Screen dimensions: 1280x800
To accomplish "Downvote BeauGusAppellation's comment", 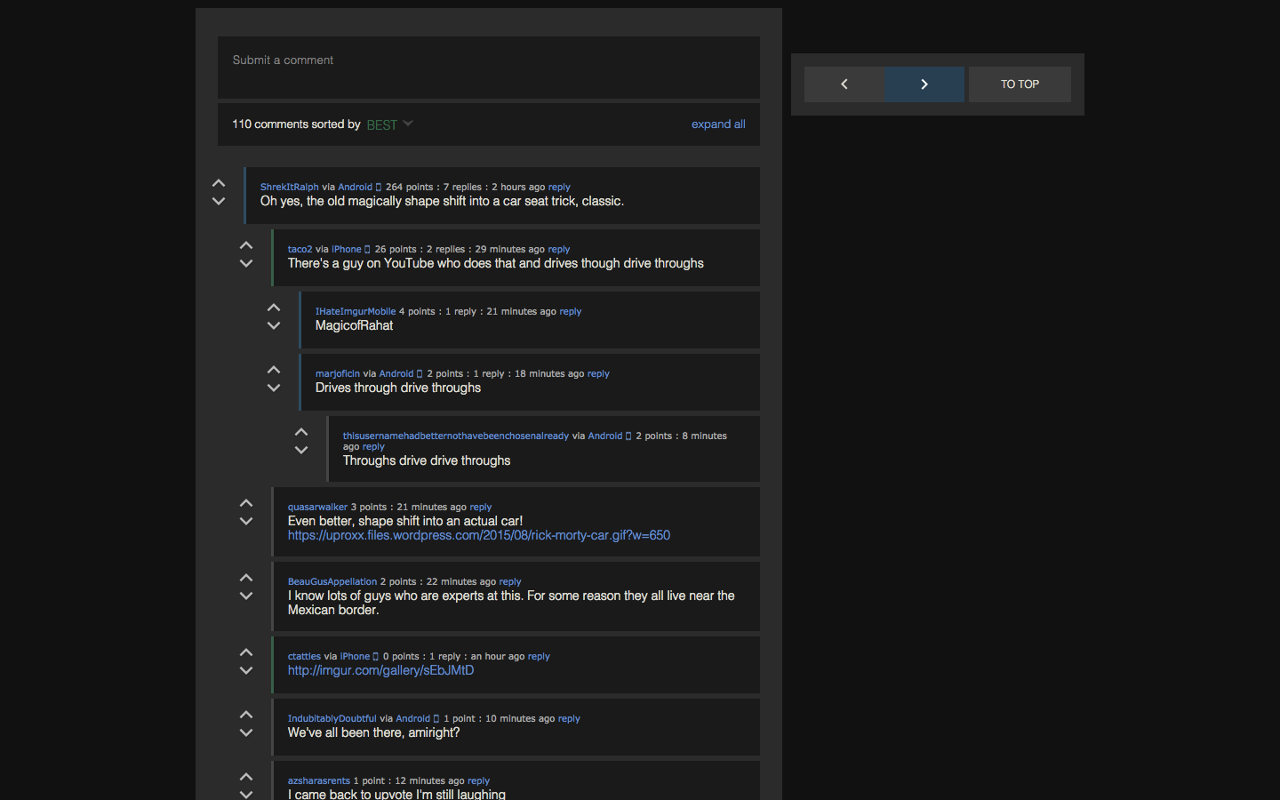I will coord(246,595).
